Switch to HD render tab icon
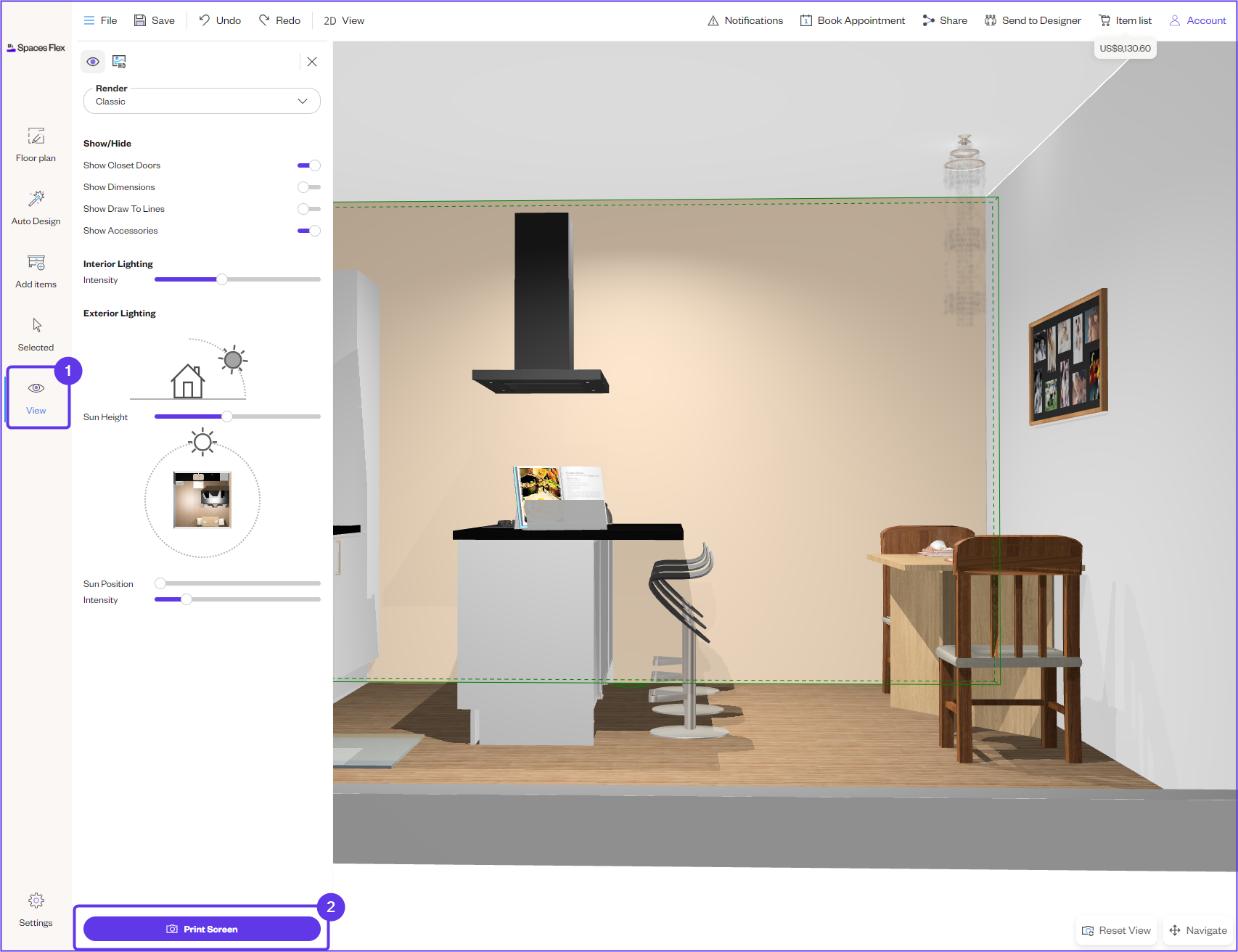The height and width of the screenshot is (952, 1238). coord(119,62)
